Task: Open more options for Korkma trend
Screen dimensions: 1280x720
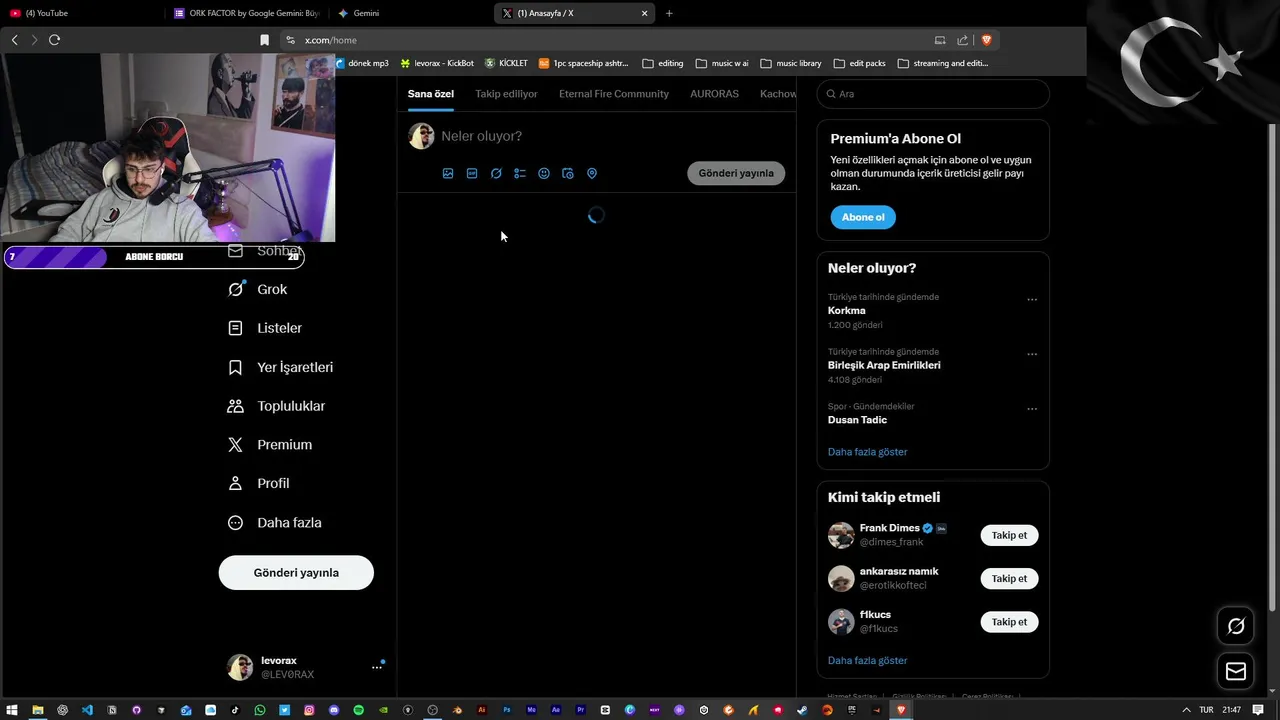Action: (x=1032, y=299)
